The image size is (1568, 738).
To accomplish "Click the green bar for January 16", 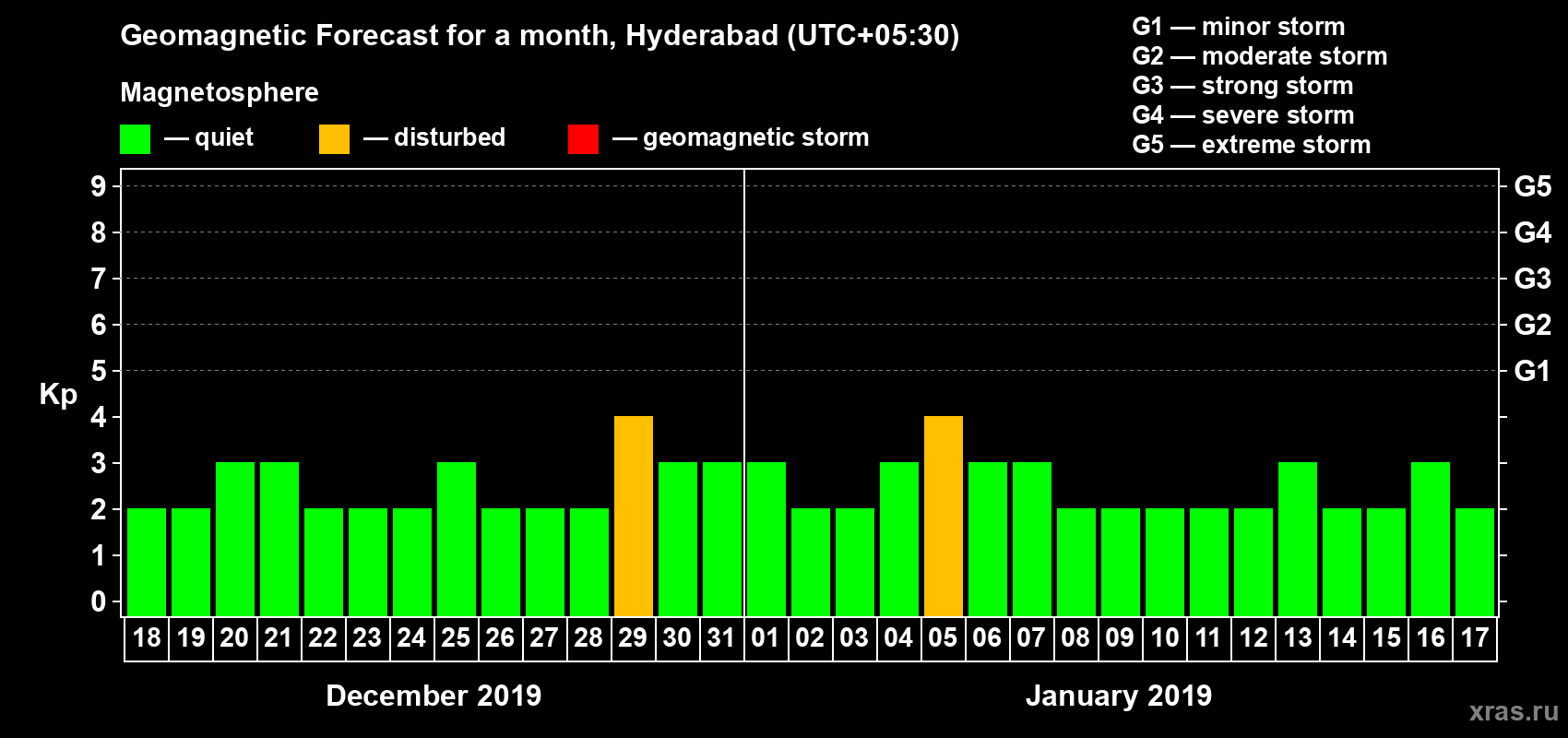I will (x=1431, y=539).
